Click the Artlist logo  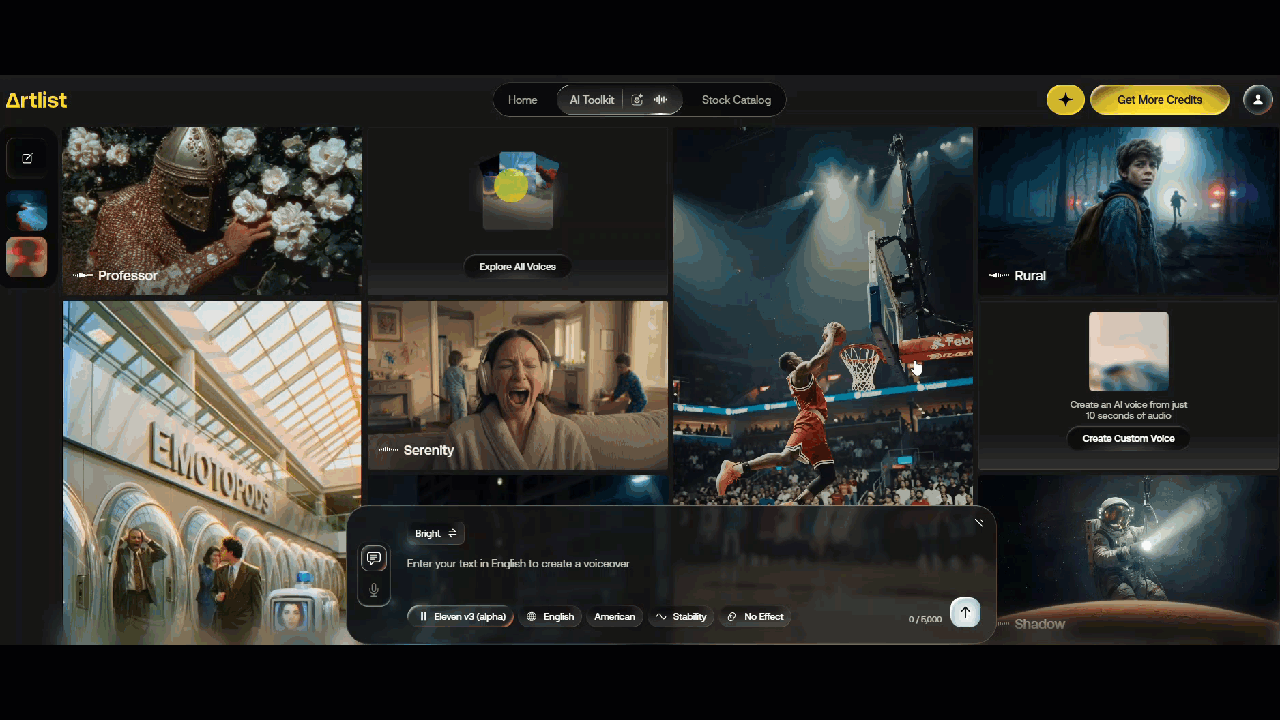point(37,100)
